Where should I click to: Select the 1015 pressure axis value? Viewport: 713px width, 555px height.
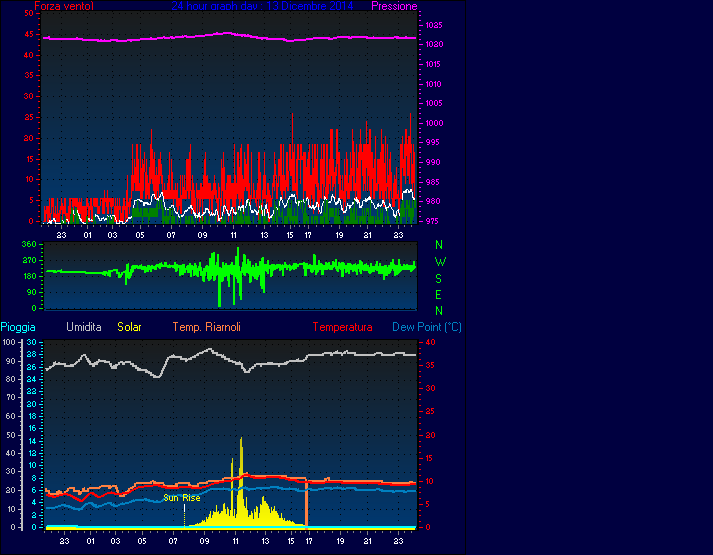(x=434, y=64)
